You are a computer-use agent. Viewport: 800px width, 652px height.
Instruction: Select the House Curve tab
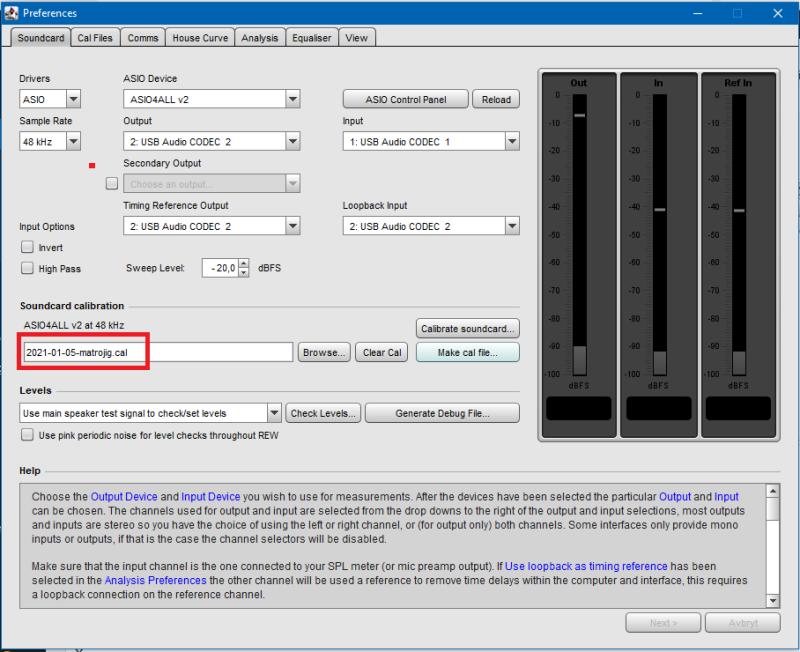point(200,38)
